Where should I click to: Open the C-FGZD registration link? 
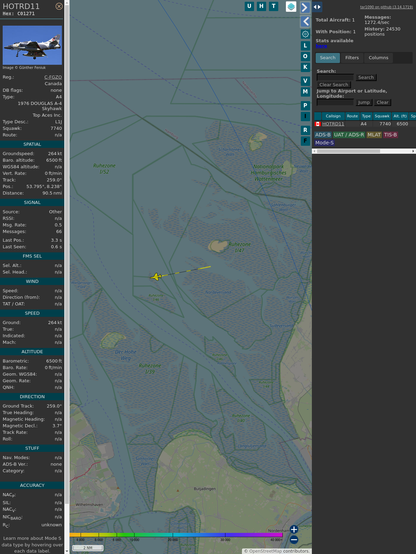point(53,77)
